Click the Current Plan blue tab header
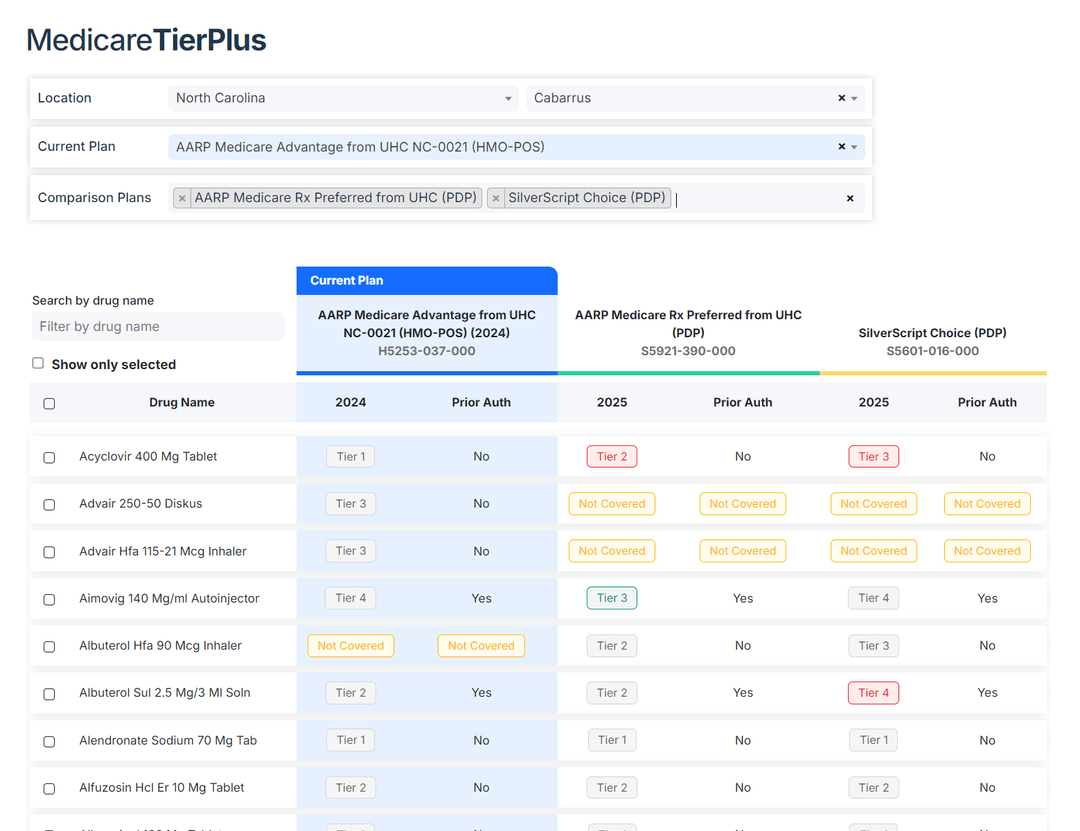1080x831 pixels. [x=426, y=280]
